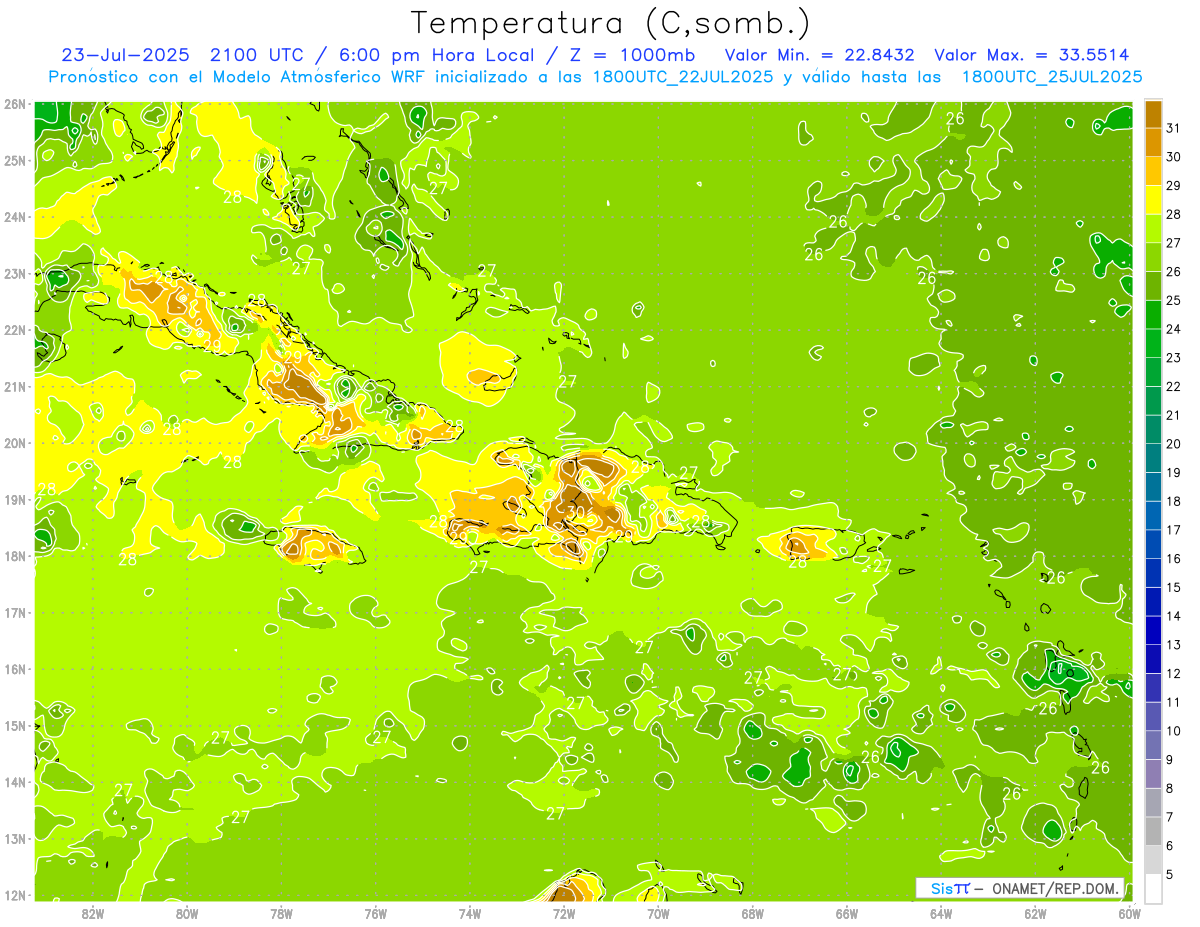Click the "17N" latitude axis label
This screenshot has width=1200, height=927.
coord(14,612)
